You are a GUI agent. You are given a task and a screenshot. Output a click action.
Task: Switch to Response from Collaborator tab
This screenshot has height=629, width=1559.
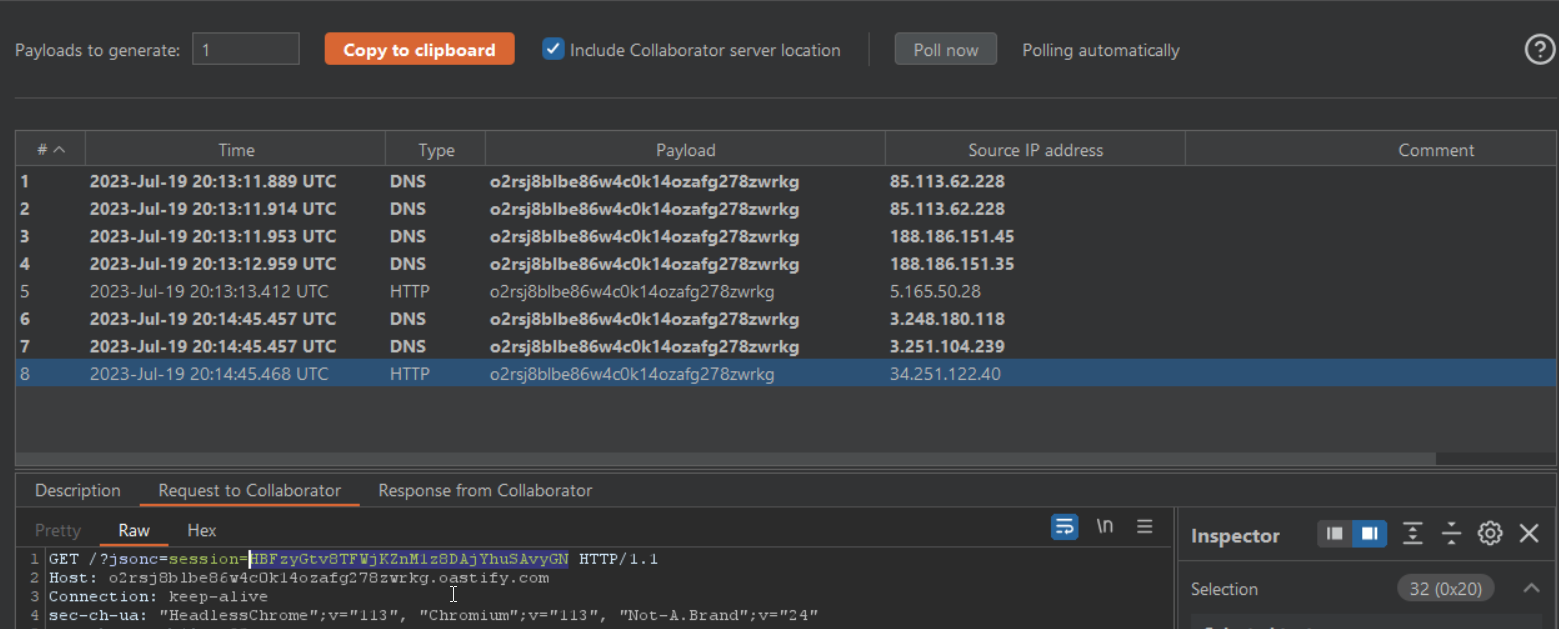click(485, 491)
